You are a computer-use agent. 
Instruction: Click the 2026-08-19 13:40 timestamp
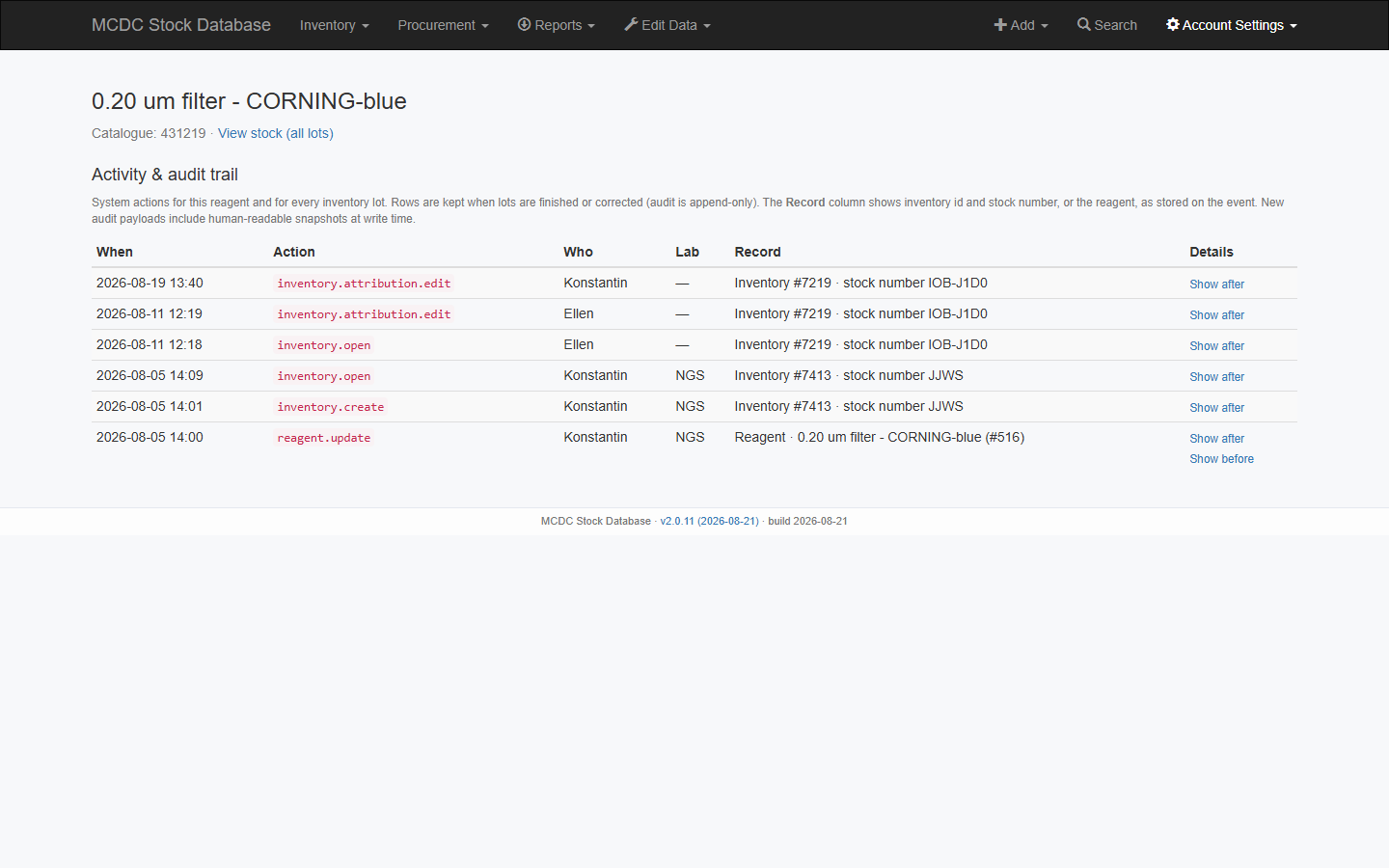(x=150, y=283)
